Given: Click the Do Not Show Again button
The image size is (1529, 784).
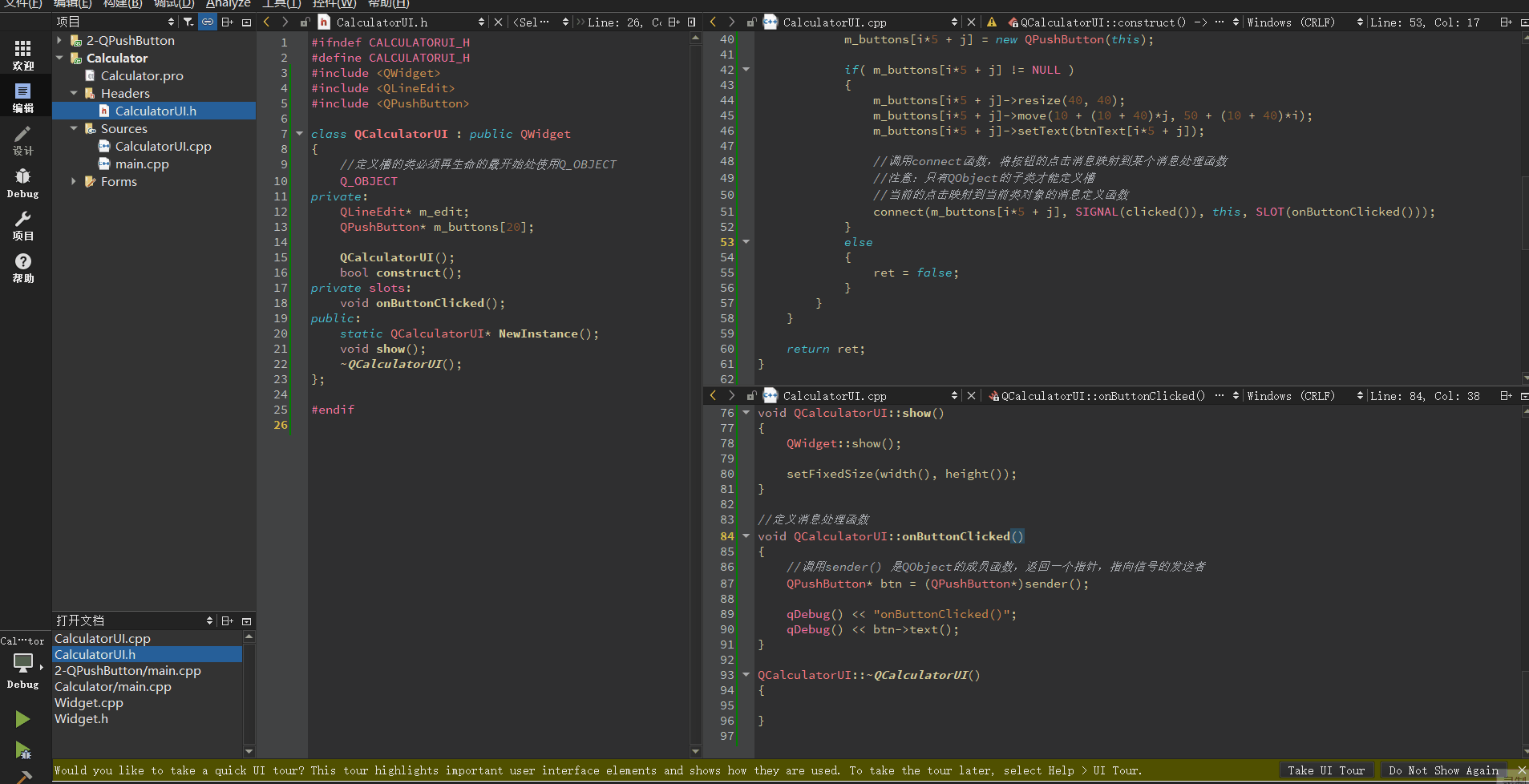Looking at the screenshot, I should point(1443,770).
